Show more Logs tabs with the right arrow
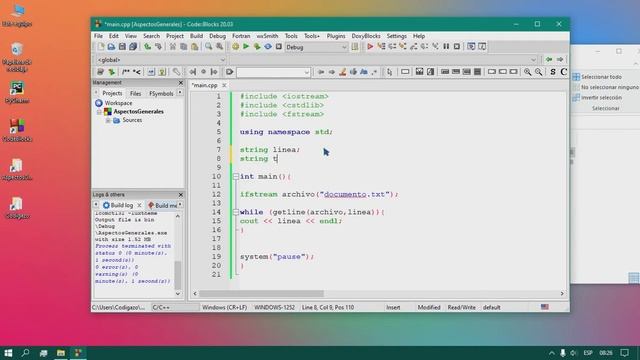The image size is (640, 360). pyautogui.click(x=180, y=205)
